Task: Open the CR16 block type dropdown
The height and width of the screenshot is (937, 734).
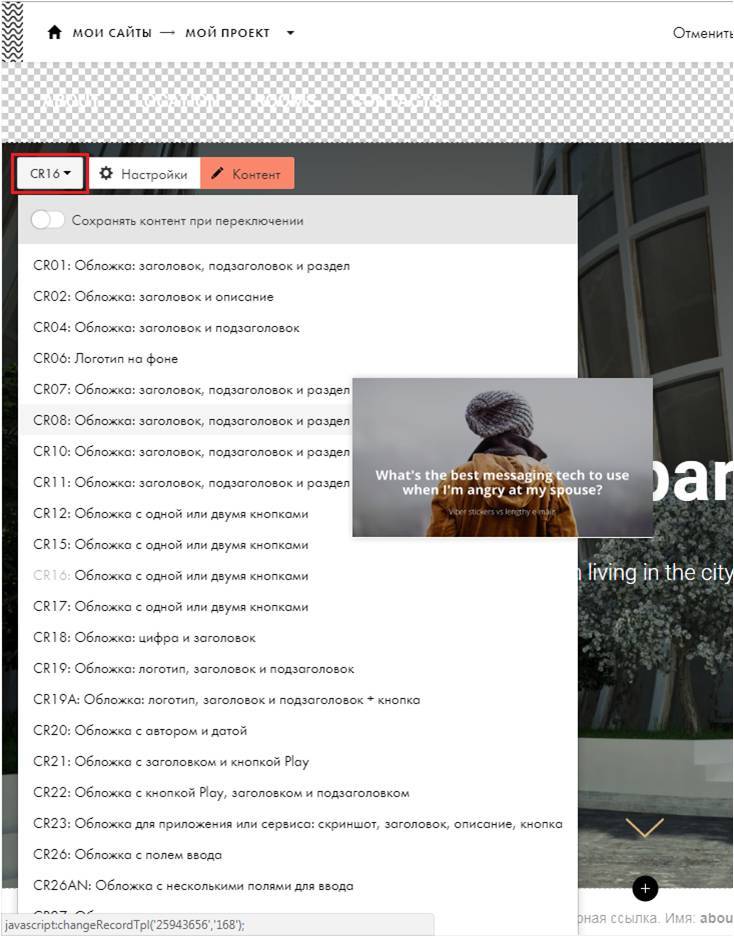Action: 50,174
